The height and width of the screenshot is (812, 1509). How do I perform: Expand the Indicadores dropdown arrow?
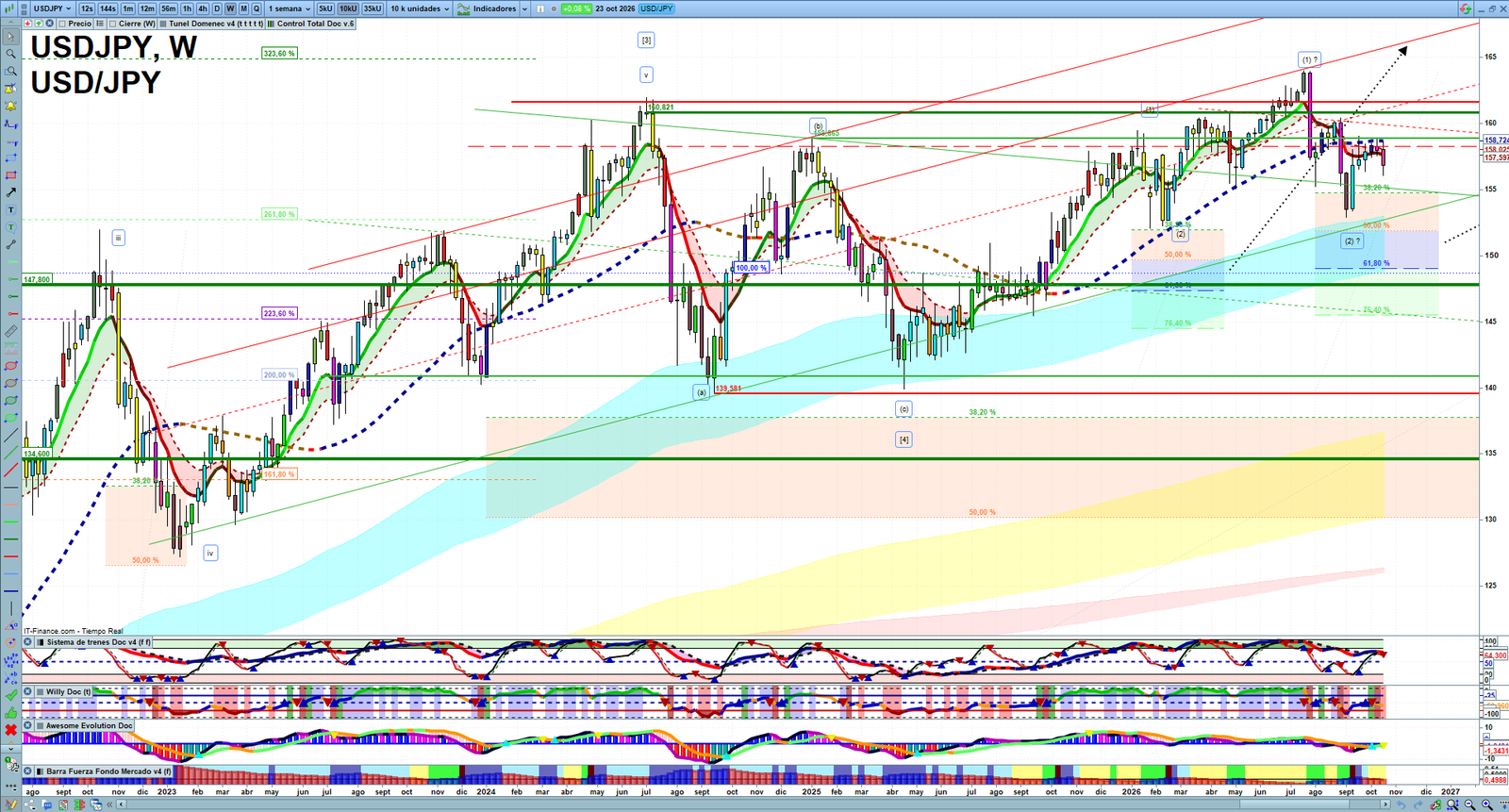[524, 8]
